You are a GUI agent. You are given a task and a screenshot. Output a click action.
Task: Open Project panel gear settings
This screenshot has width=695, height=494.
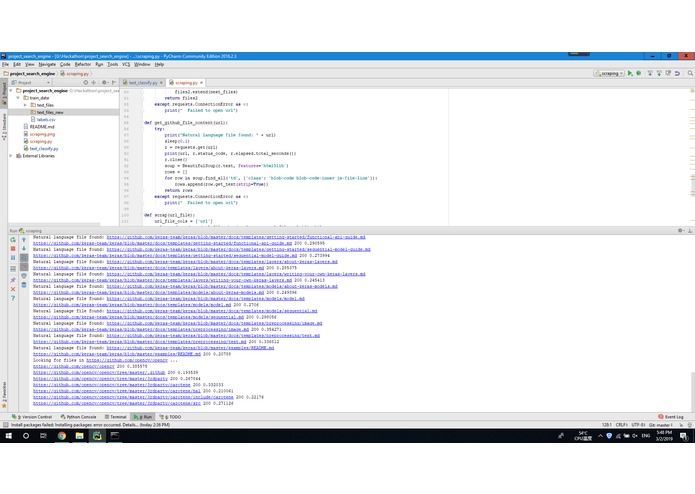tap(105, 82)
